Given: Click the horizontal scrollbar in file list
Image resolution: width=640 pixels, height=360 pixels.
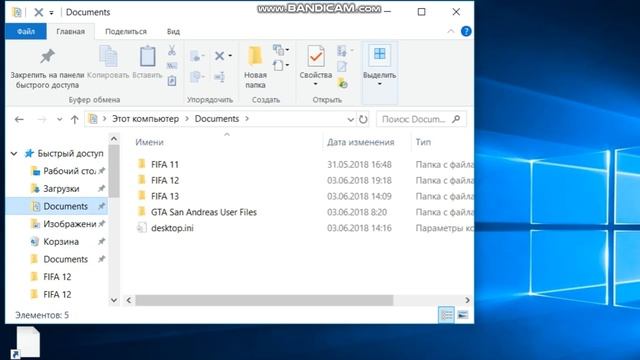Looking at the screenshot, I should point(264,300).
